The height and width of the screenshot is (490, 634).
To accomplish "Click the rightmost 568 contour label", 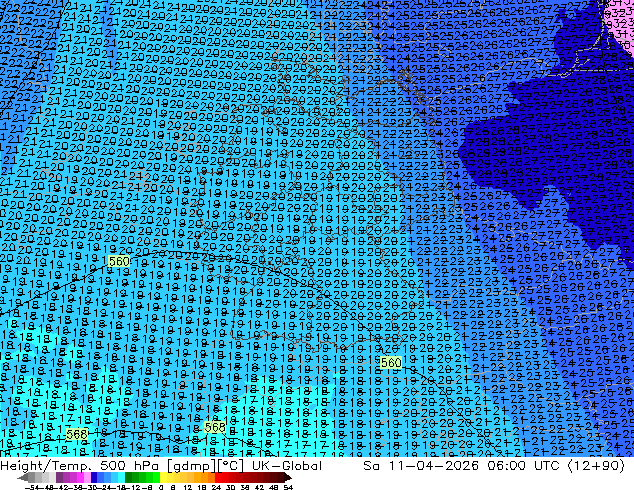I will (215, 427).
